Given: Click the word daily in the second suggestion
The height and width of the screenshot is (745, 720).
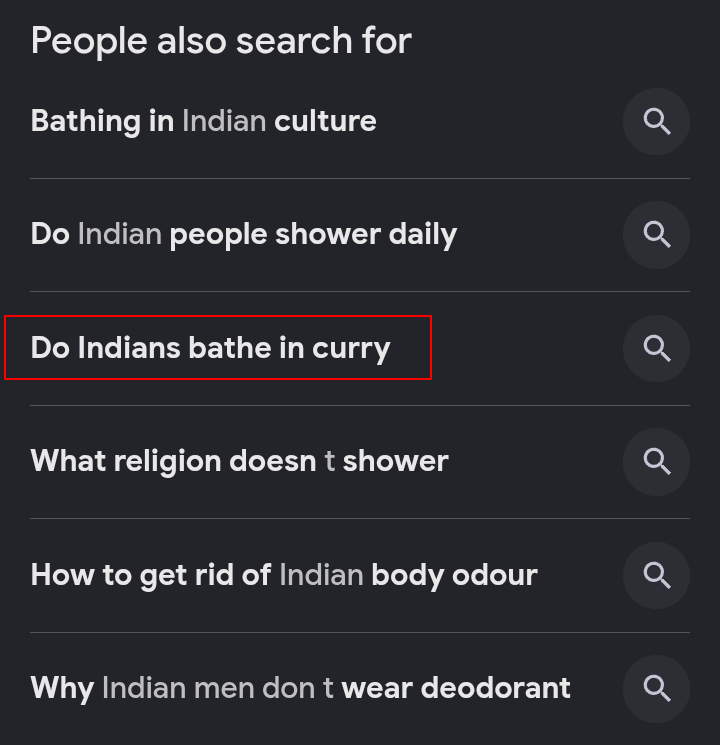Looking at the screenshot, I should [422, 236].
